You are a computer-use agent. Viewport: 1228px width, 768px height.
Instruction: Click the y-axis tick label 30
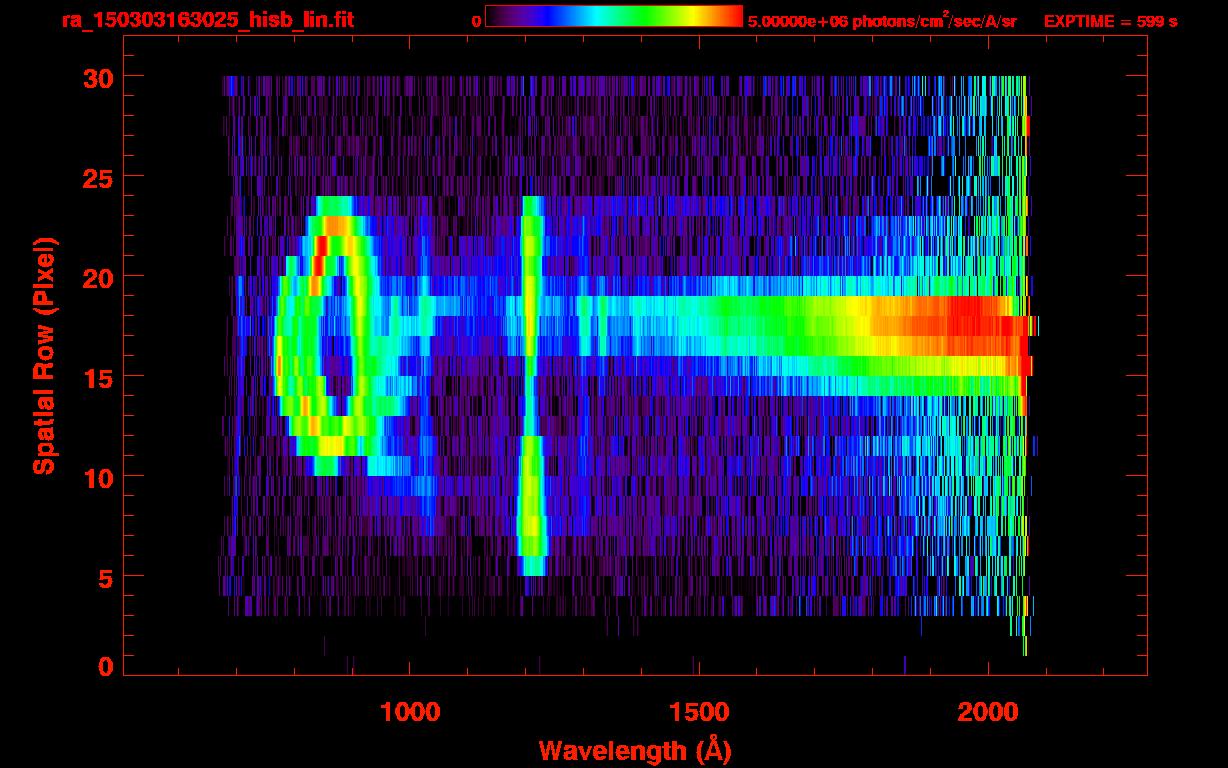pos(98,77)
